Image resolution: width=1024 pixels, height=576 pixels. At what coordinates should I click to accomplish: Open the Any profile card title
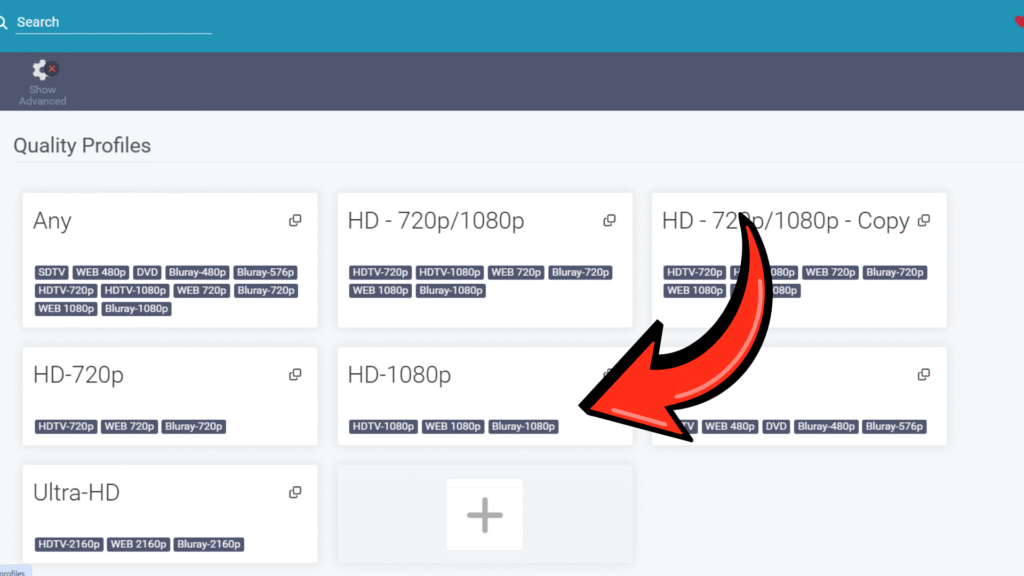click(52, 221)
